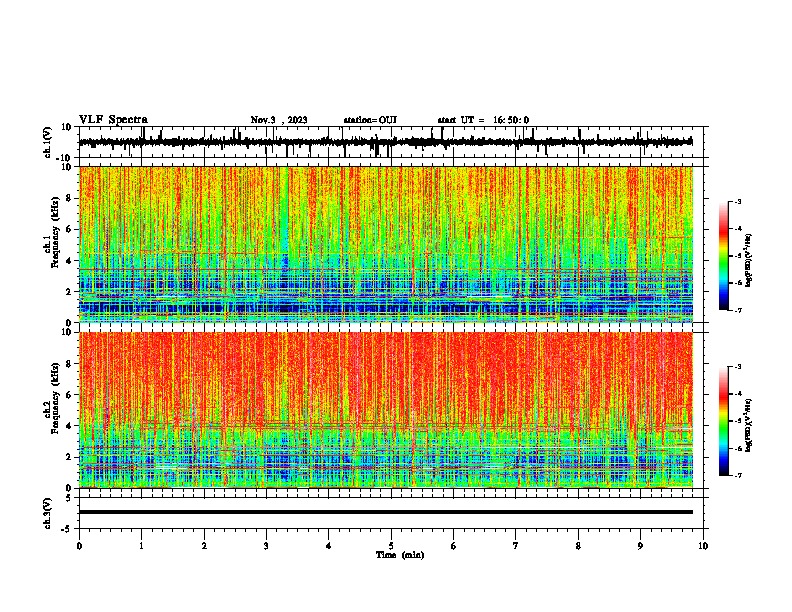Viewport: 792px width, 612px height.
Task: Click the "8" kHz tick of the ch.1 spectrogram
Action: point(70,198)
